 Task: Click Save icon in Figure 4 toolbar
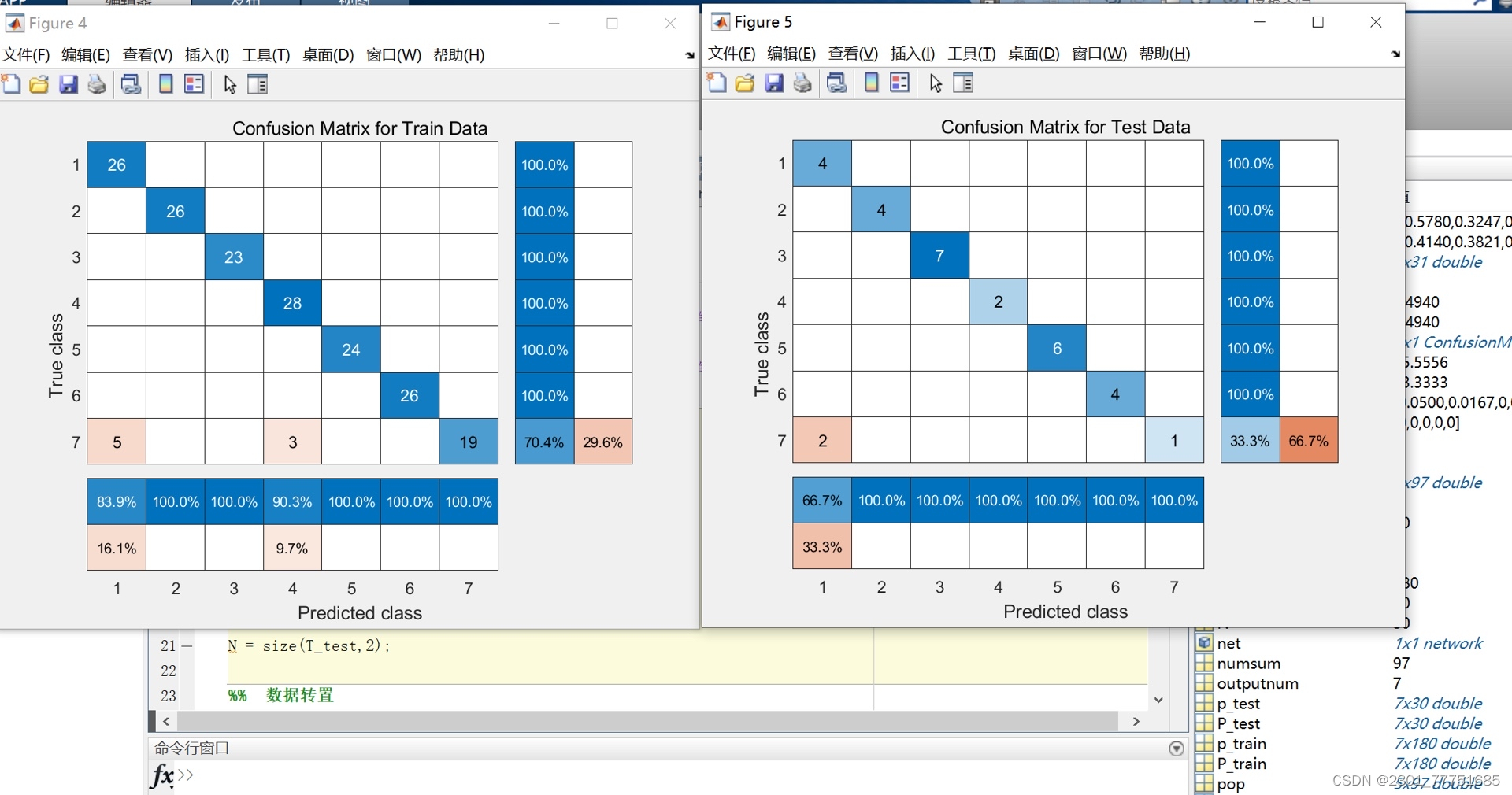(69, 84)
